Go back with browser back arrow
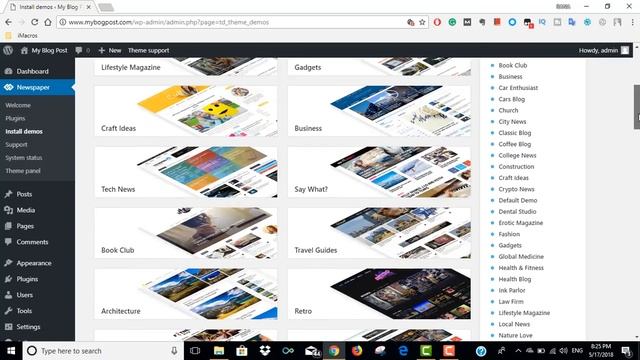The image size is (640, 360). coord(8,22)
